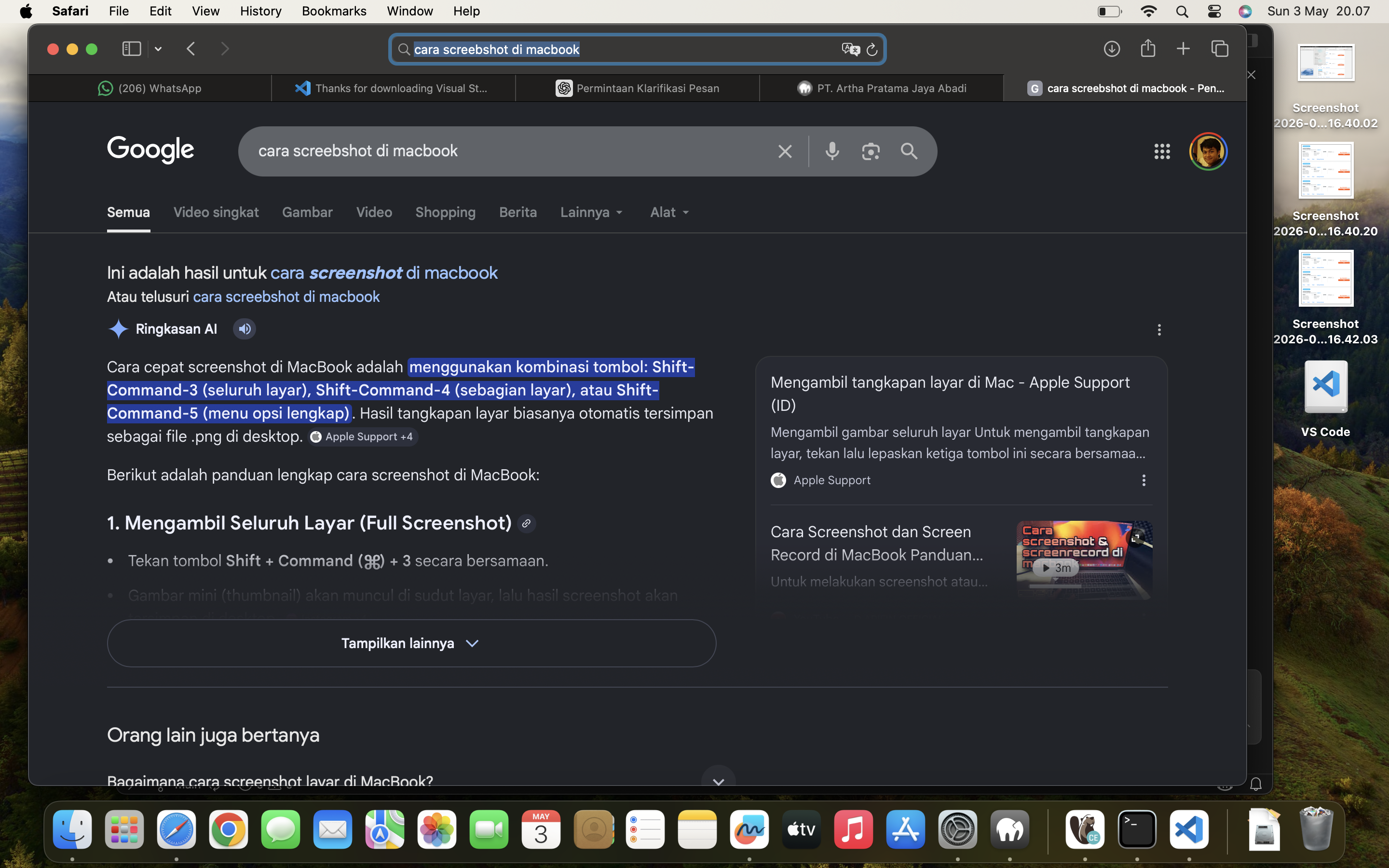The height and width of the screenshot is (868, 1389).
Task: Open the Google apps grid
Action: 1162,151
